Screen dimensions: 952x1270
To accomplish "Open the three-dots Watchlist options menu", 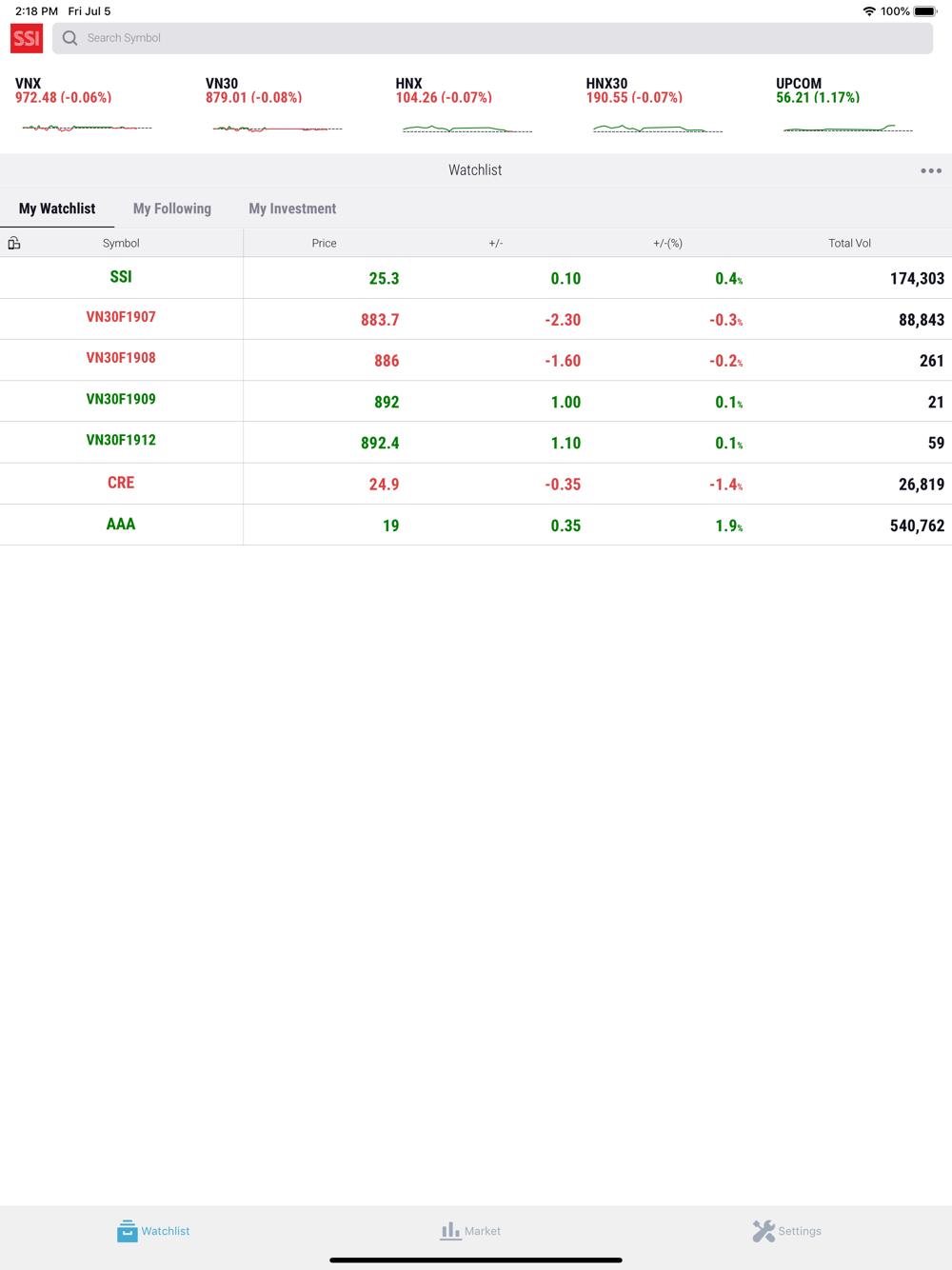I will 931,170.
